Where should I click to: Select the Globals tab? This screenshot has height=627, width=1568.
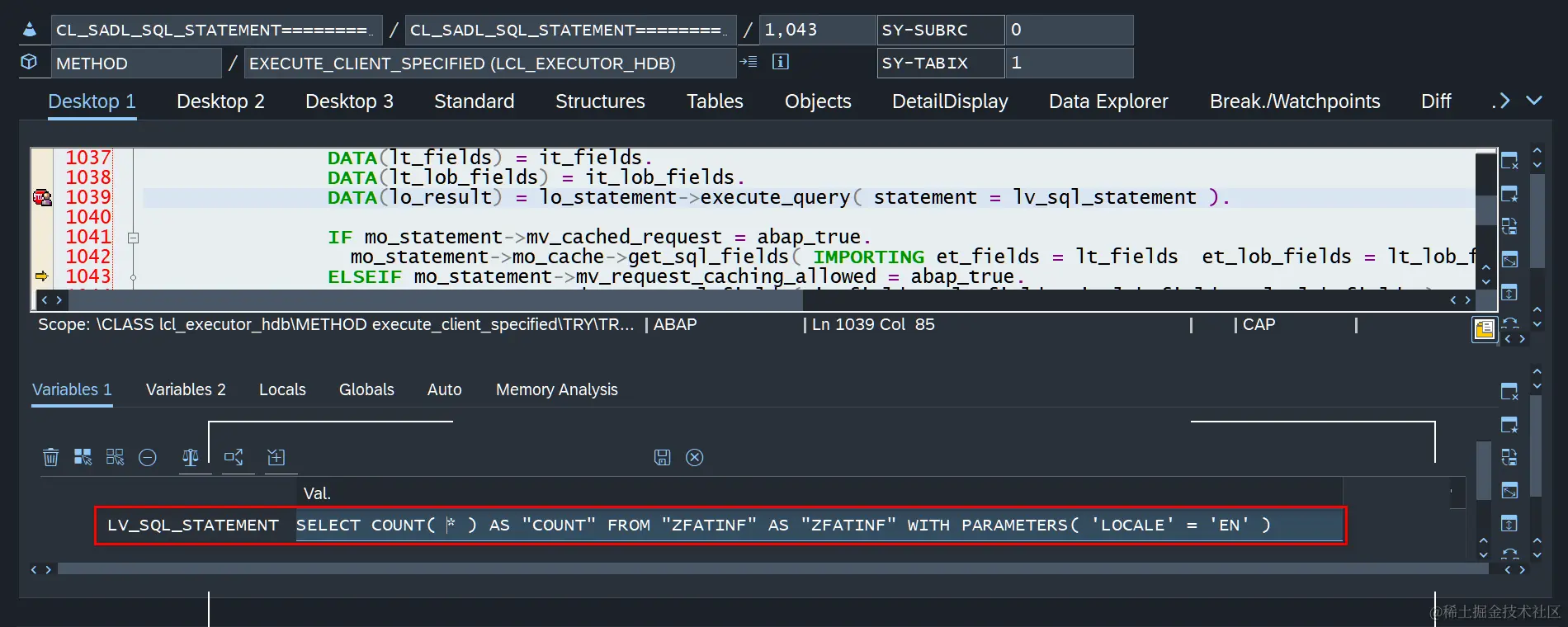click(366, 389)
